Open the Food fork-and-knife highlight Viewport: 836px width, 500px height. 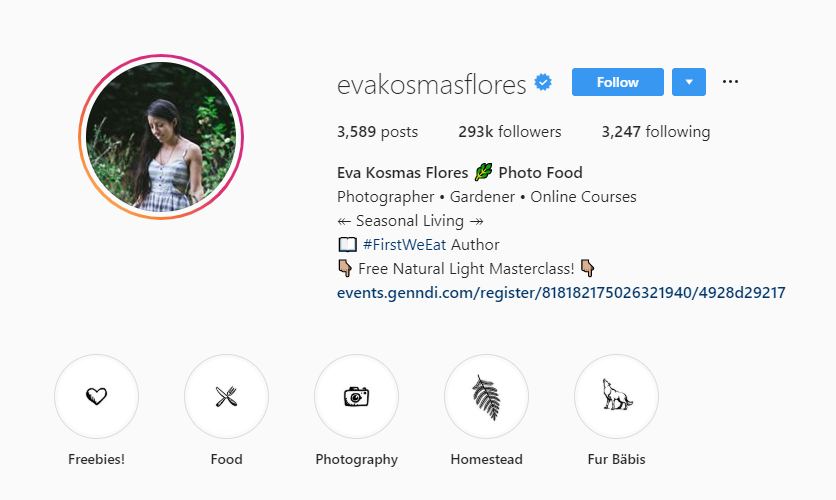point(227,397)
